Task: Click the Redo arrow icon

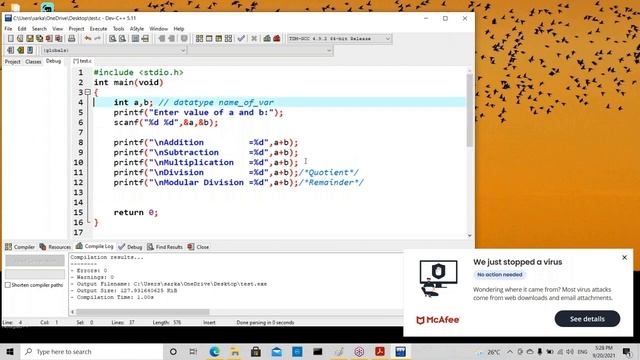Action: click(97, 38)
